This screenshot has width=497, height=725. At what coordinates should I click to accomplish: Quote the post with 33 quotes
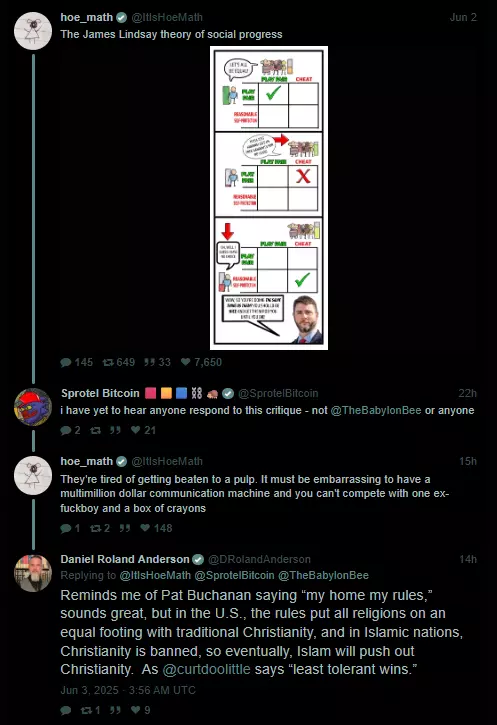(x=149, y=362)
